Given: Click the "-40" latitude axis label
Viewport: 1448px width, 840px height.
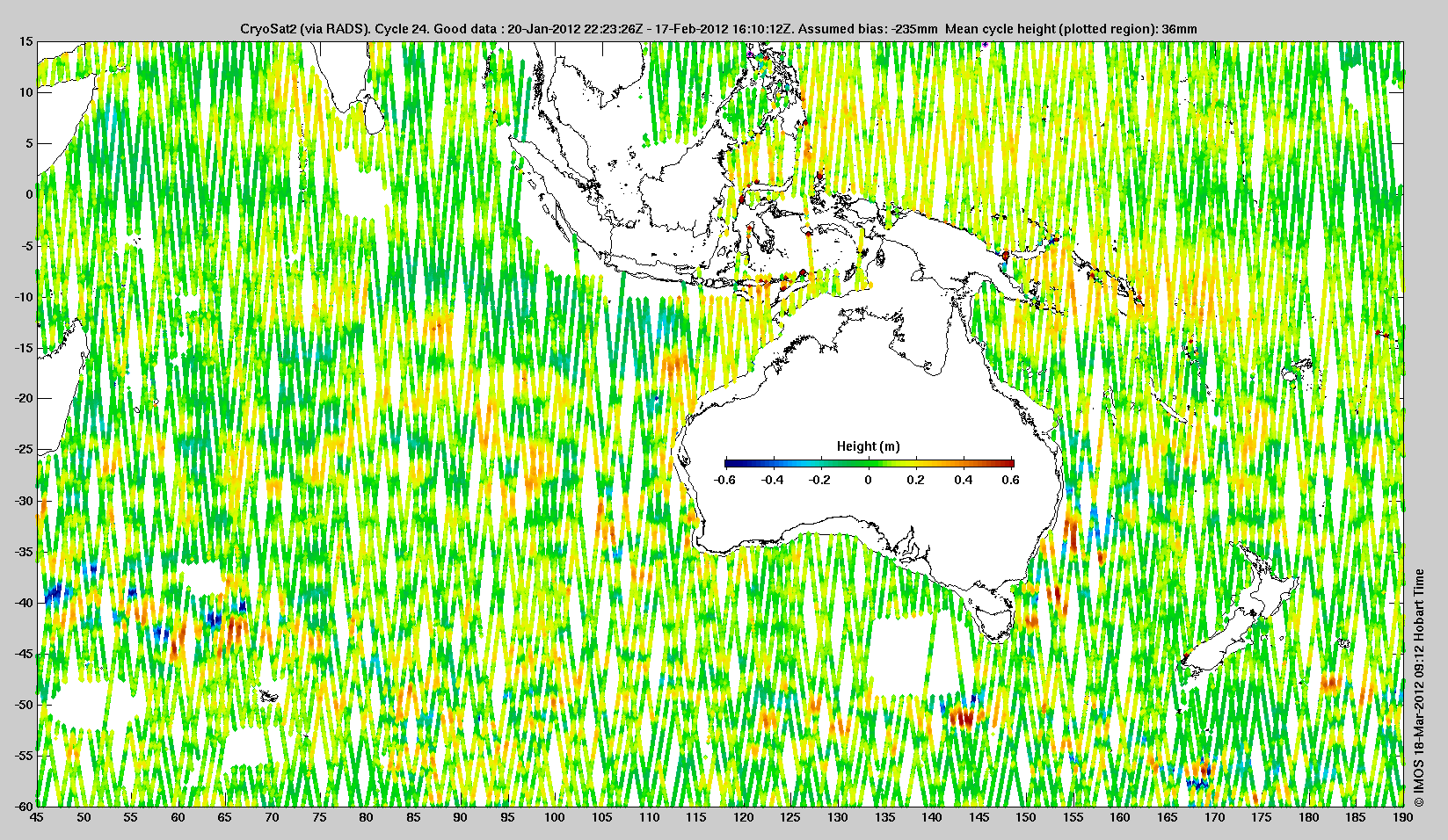Looking at the screenshot, I should pyautogui.click(x=25, y=603).
